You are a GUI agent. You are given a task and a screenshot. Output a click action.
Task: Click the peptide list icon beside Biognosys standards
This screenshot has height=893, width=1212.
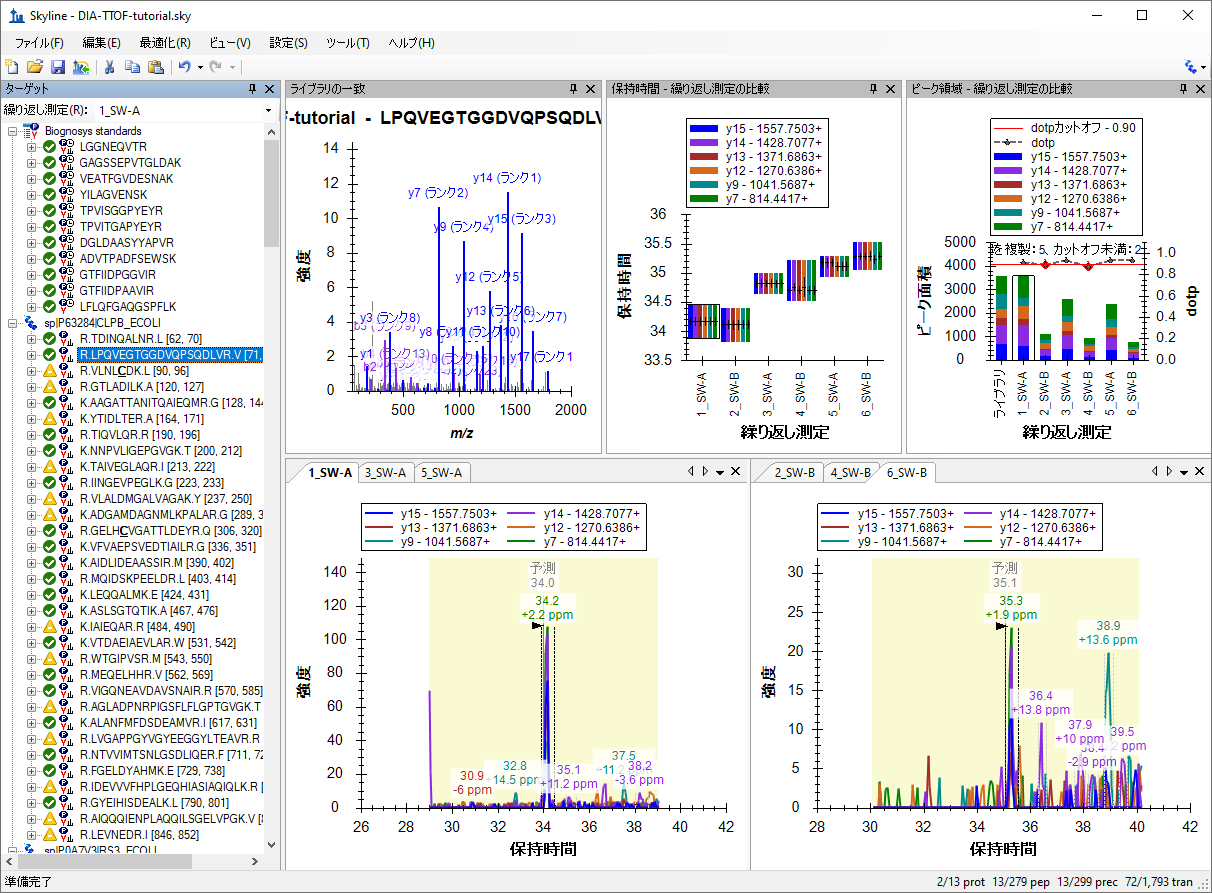pos(32,131)
